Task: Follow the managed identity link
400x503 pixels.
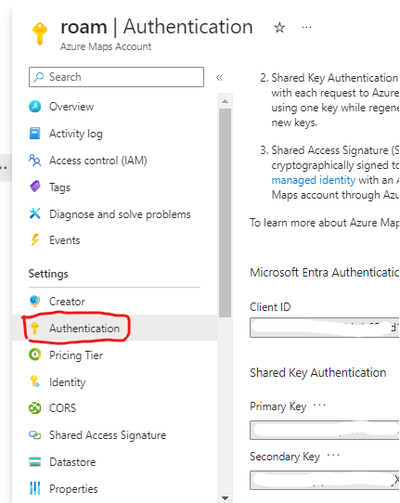Action: [313, 180]
